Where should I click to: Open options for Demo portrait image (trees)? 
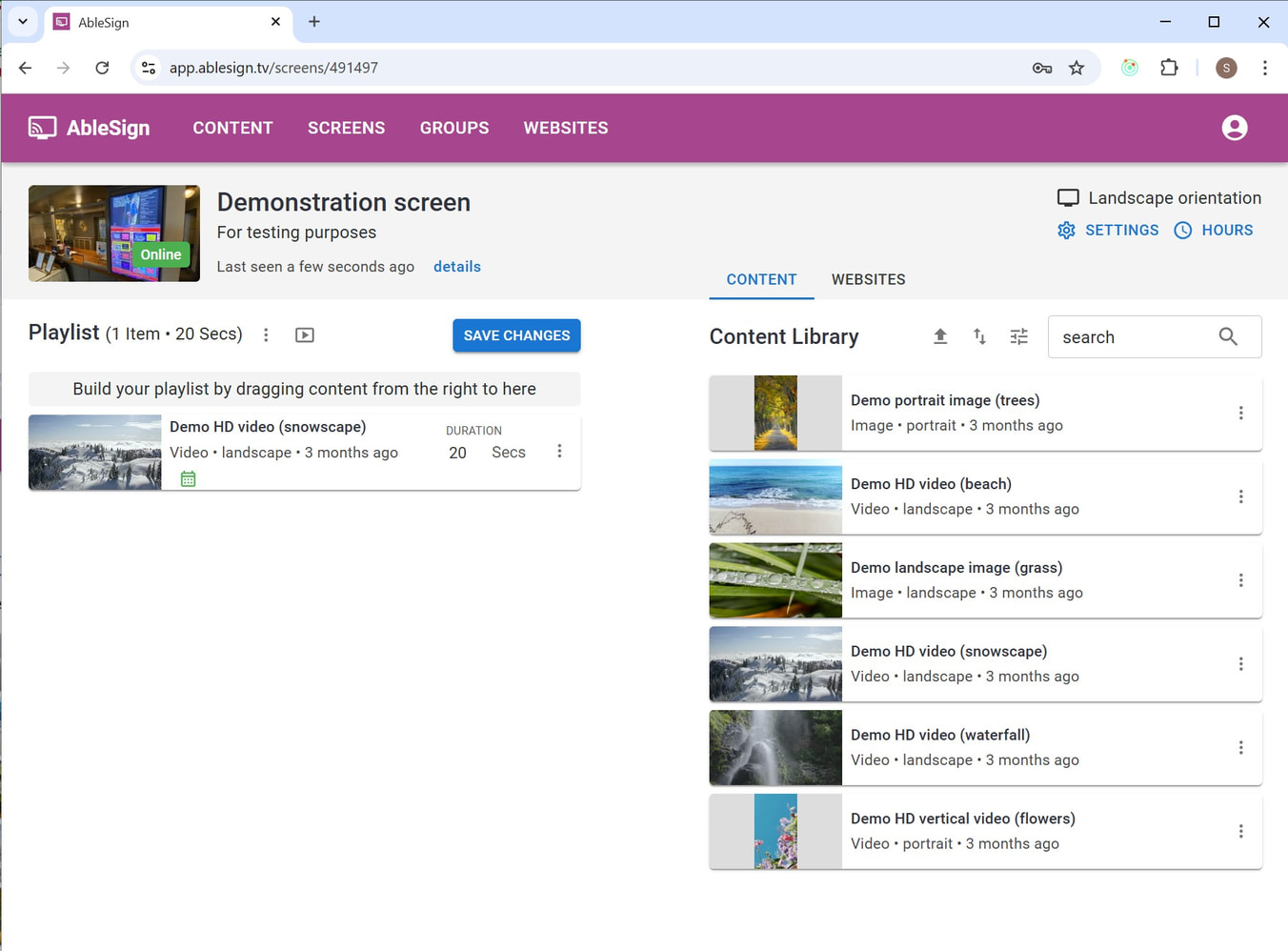click(x=1240, y=413)
